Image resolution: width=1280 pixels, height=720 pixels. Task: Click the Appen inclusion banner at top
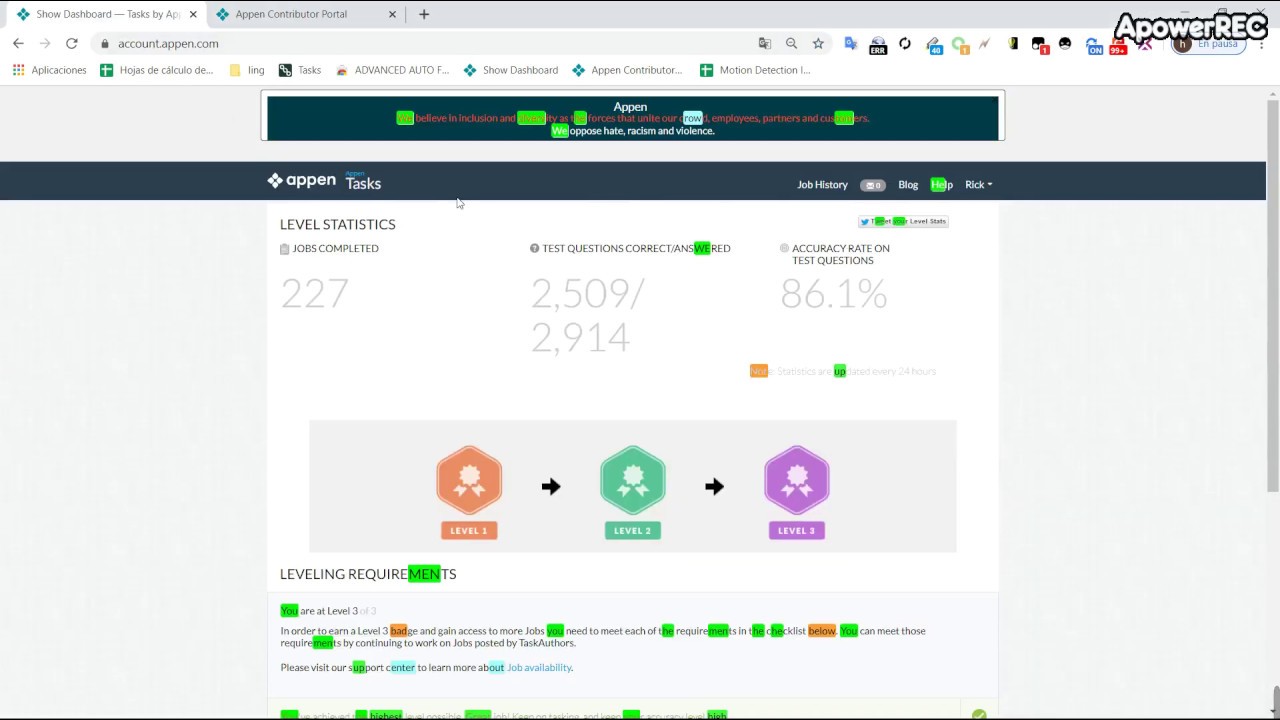[633, 117]
